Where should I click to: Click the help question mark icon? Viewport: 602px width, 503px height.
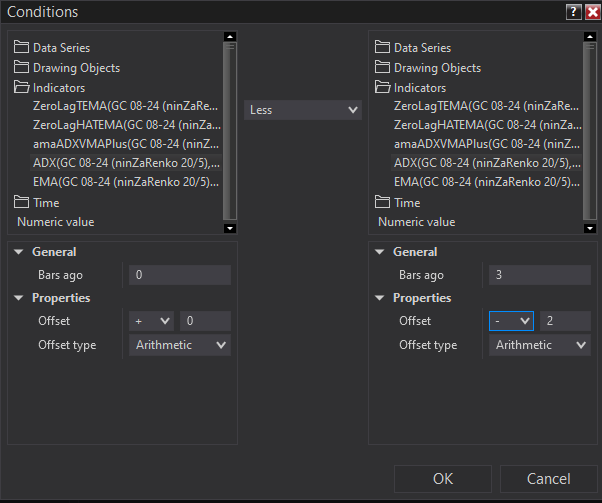coord(573,12)
